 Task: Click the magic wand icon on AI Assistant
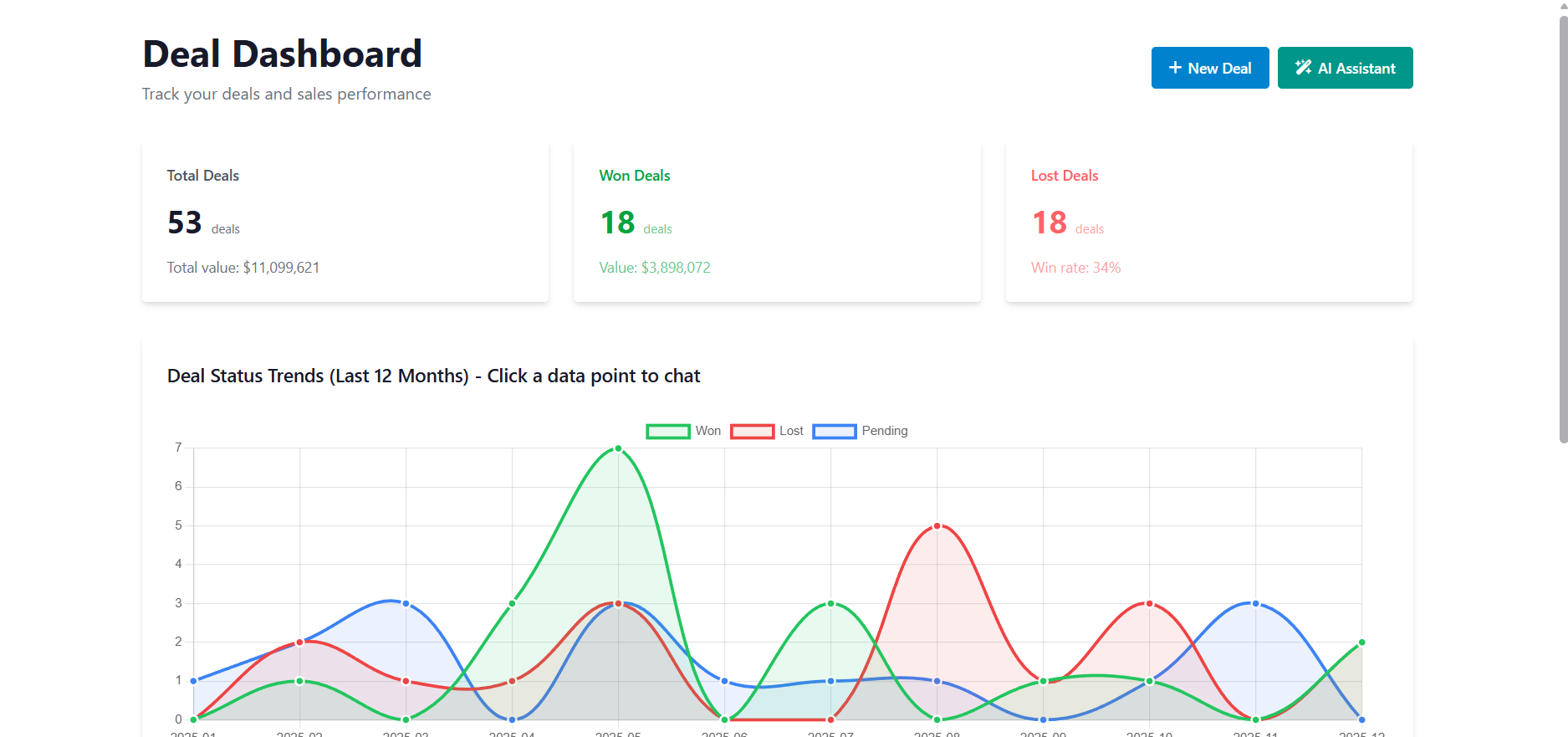pyautogui.click(x=1303, y=68)
